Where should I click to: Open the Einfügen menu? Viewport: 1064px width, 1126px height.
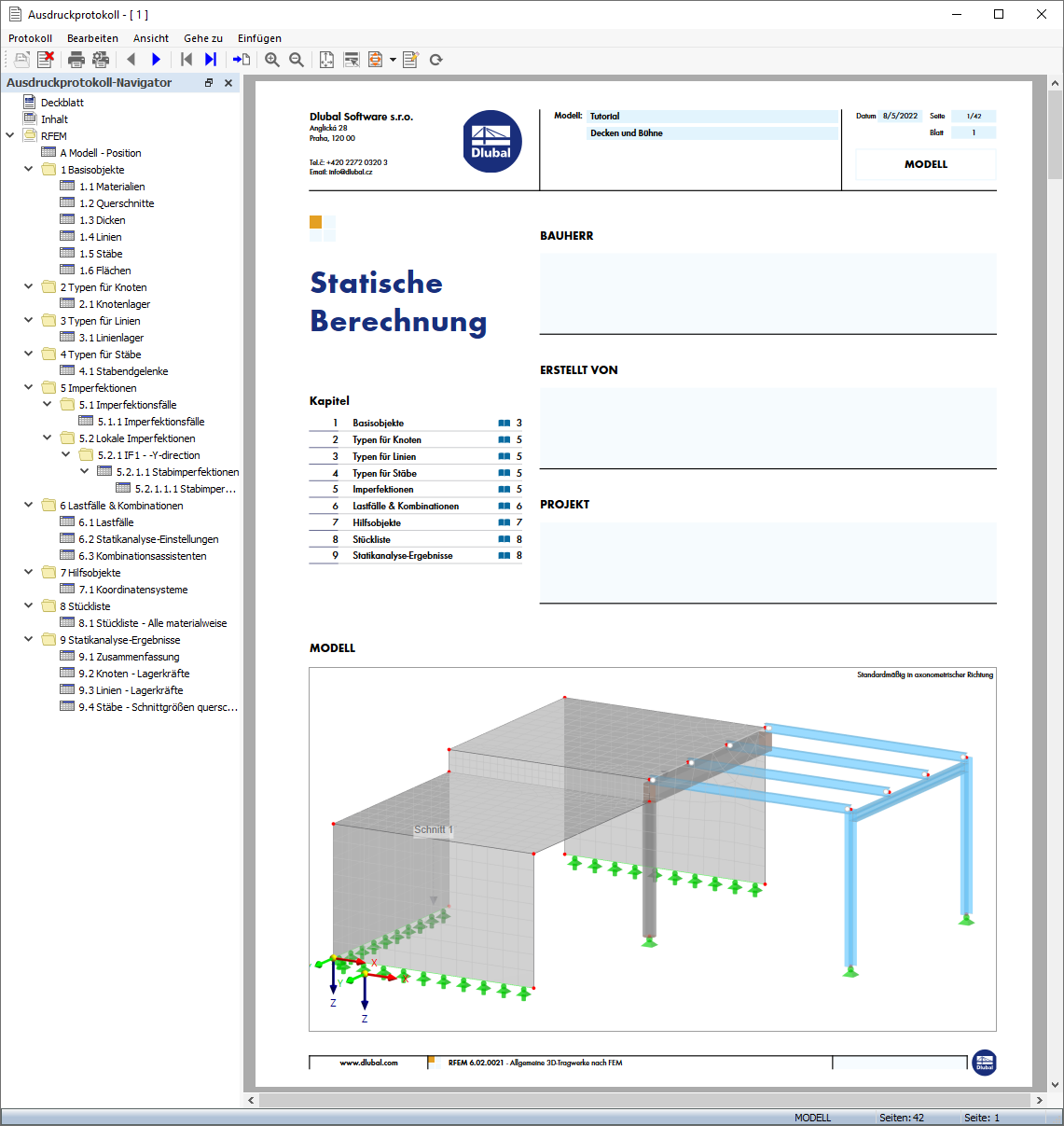click(x=259, y=38)
